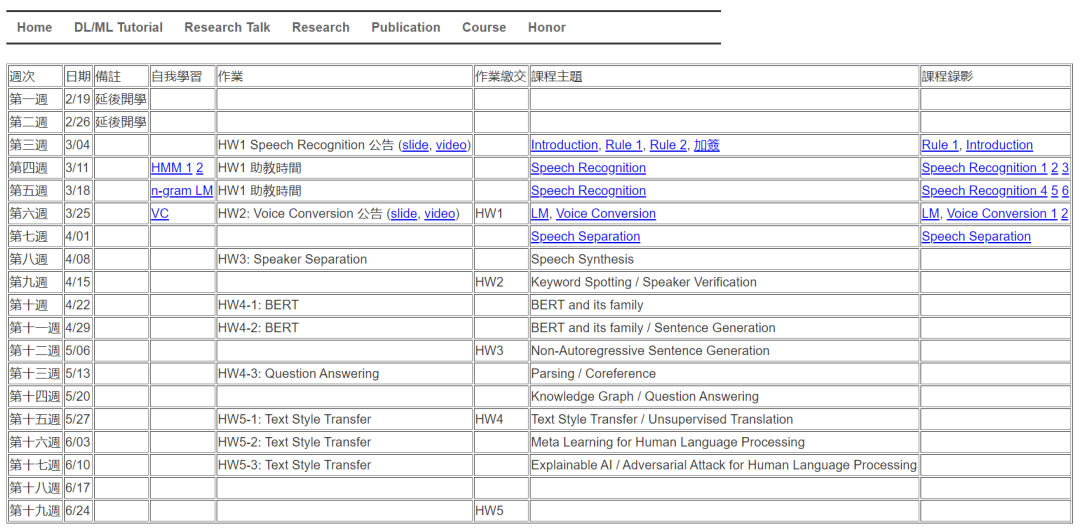Select Course in the navigation bar
Viewport: 1080px width, 531px height.
pyautogui.click(x=484, y=28)
